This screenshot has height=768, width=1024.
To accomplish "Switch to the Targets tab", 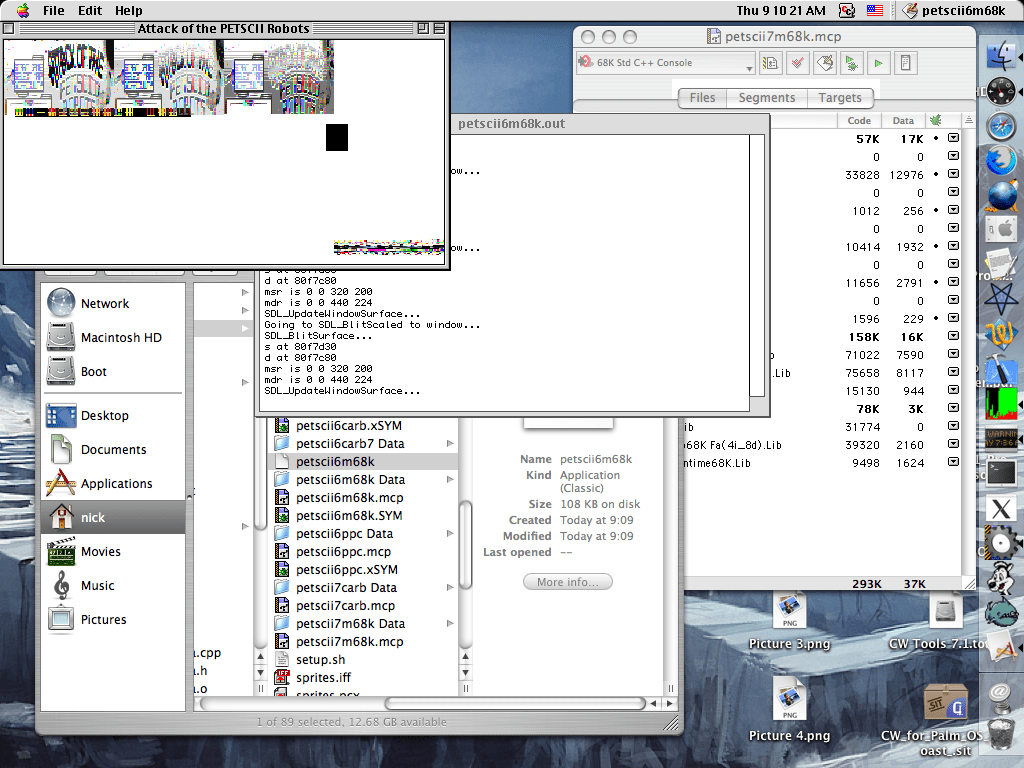I will pos(840,98).
